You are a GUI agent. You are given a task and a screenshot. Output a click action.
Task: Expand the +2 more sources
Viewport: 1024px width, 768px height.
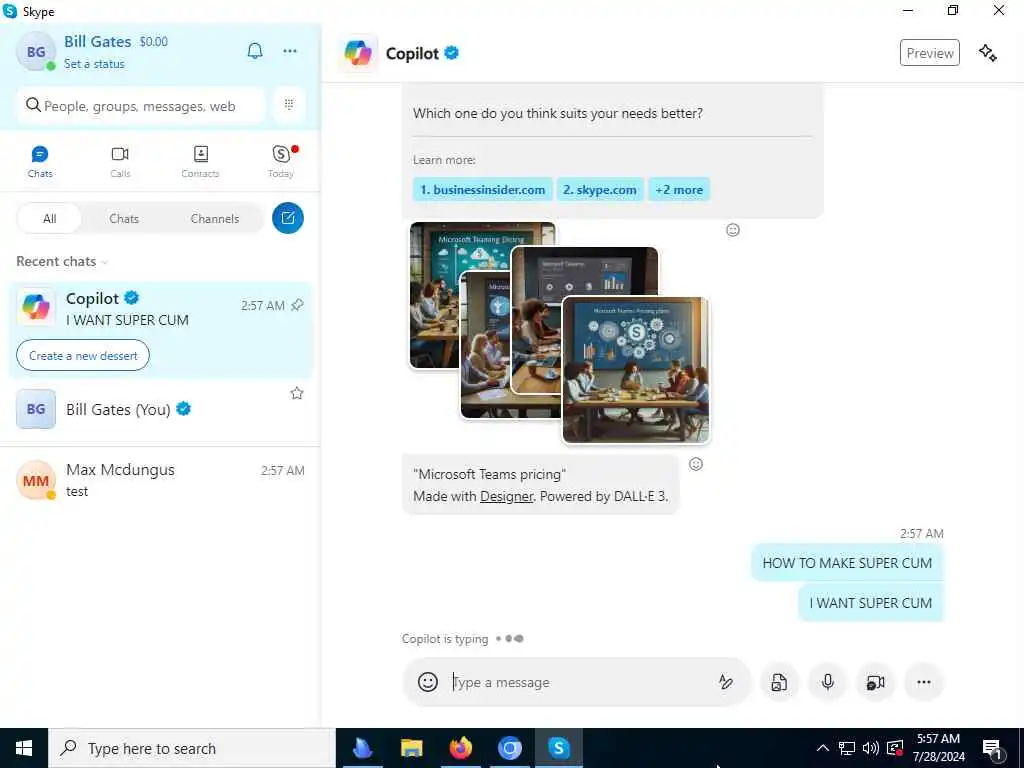point(679,189)
